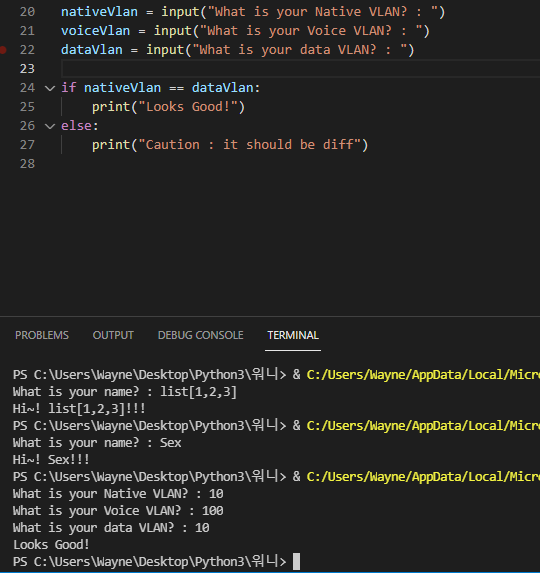Image resolution: width=540 pixels, height=573 pixels.
Task: Place cursor on empty line 23
Action: (x=300, y=69)
